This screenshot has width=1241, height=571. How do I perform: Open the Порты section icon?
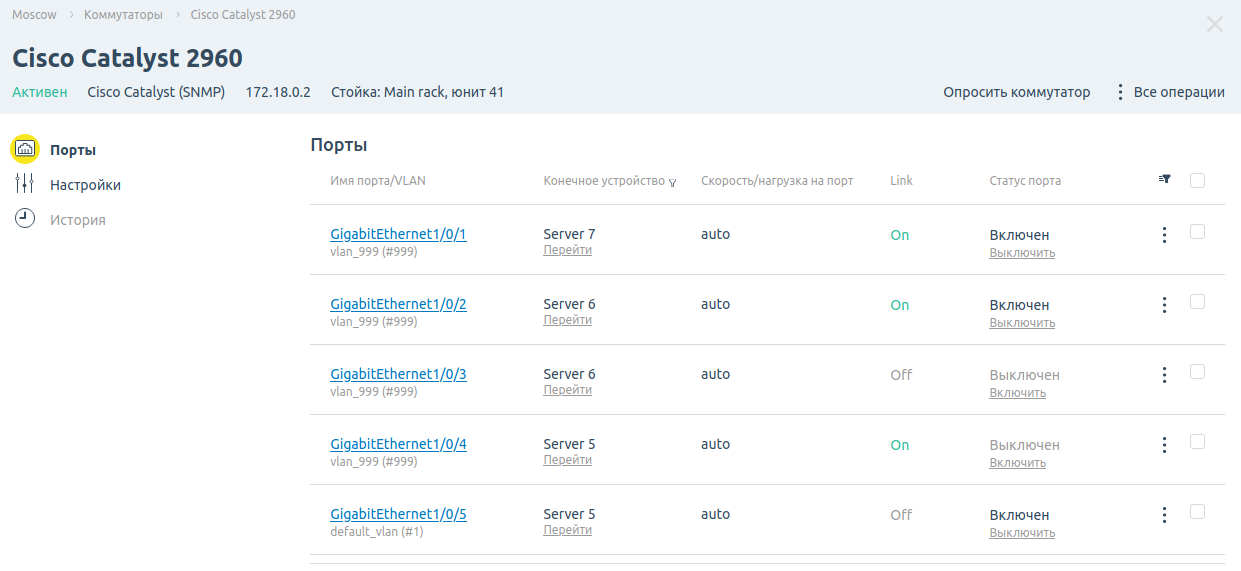tap(25, 149)
